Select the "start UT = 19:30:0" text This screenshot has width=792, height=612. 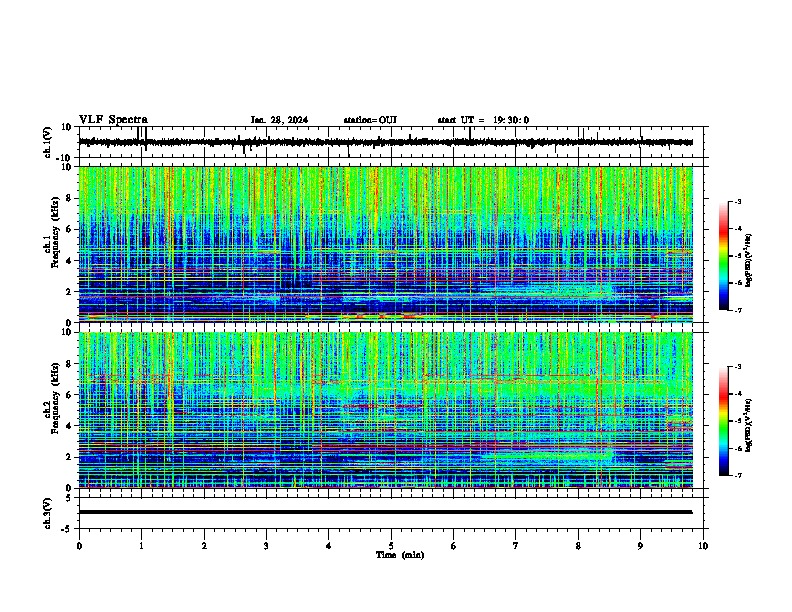483,120
